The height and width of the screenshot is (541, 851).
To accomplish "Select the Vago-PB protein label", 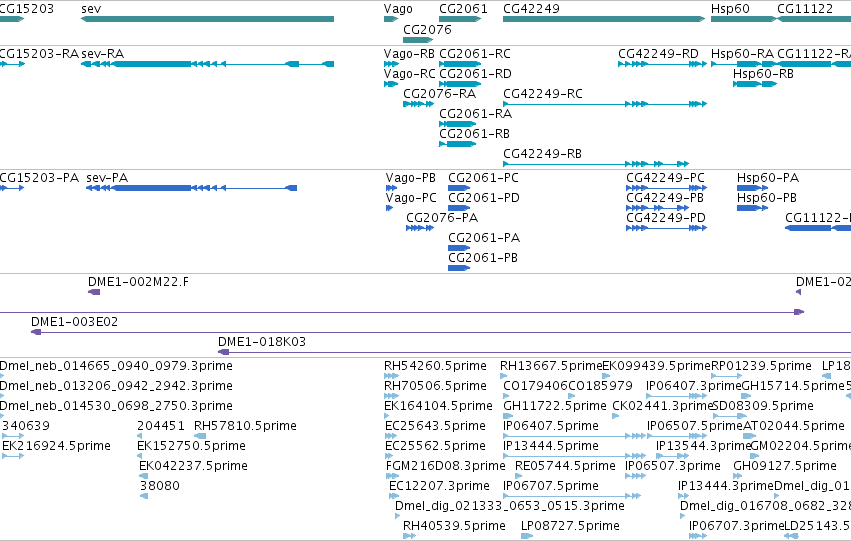I will (x=411, y=178).
